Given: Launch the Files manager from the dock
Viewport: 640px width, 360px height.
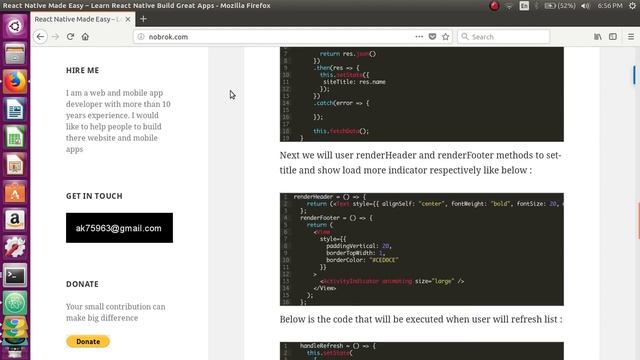Looking at the screenshot, I should coord(15,54).
